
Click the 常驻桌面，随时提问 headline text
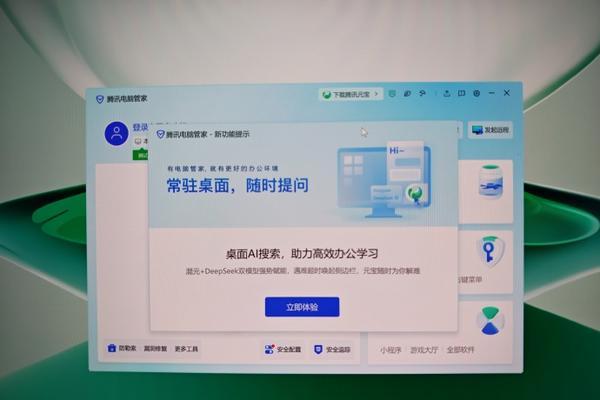click(x=238, y=185)
